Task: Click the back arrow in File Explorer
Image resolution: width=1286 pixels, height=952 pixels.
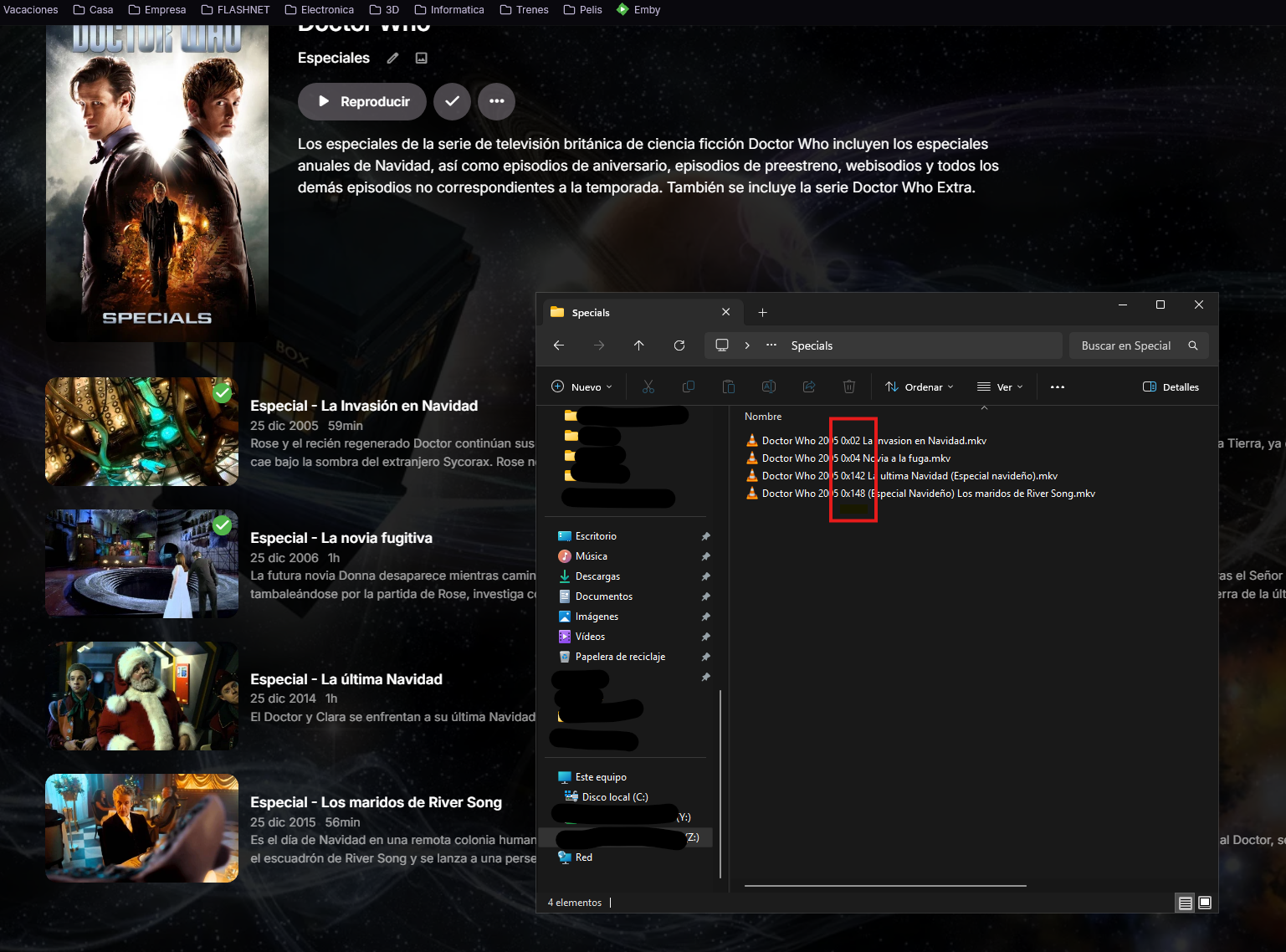Action: 559,345
